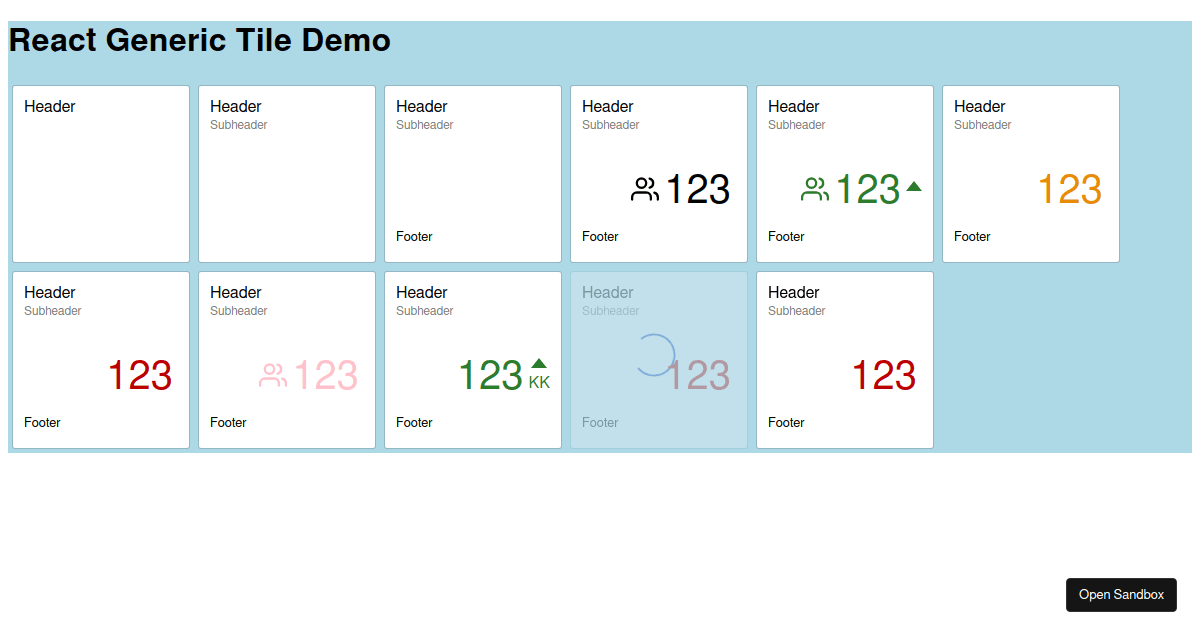Click the green people icon
The image size is (1200, 630).
click(815, 189)
